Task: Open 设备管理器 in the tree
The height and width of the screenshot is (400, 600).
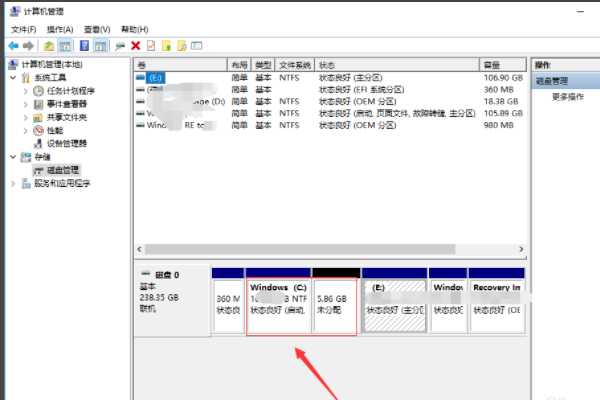Action: [67, 143]
